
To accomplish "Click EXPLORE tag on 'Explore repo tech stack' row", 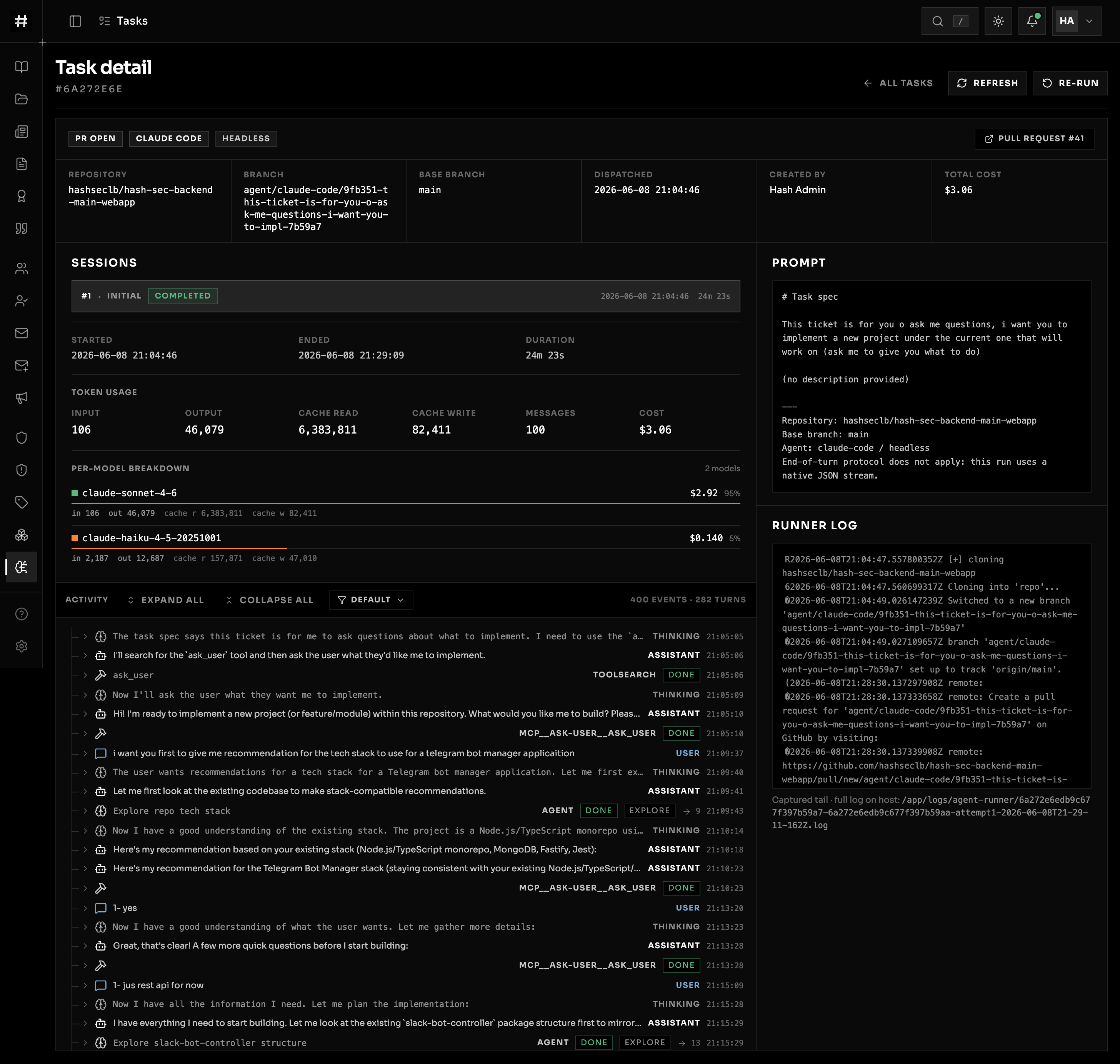I will 649,811.
